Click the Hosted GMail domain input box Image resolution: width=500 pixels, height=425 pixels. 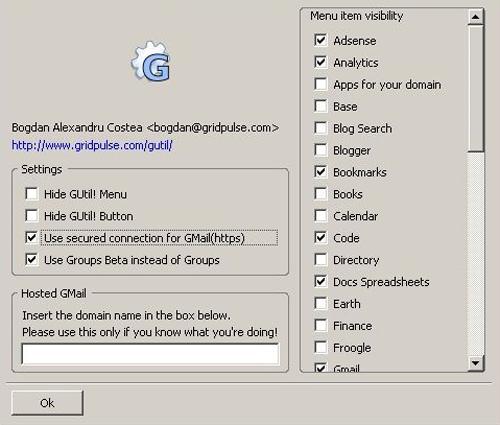(150, 354)
